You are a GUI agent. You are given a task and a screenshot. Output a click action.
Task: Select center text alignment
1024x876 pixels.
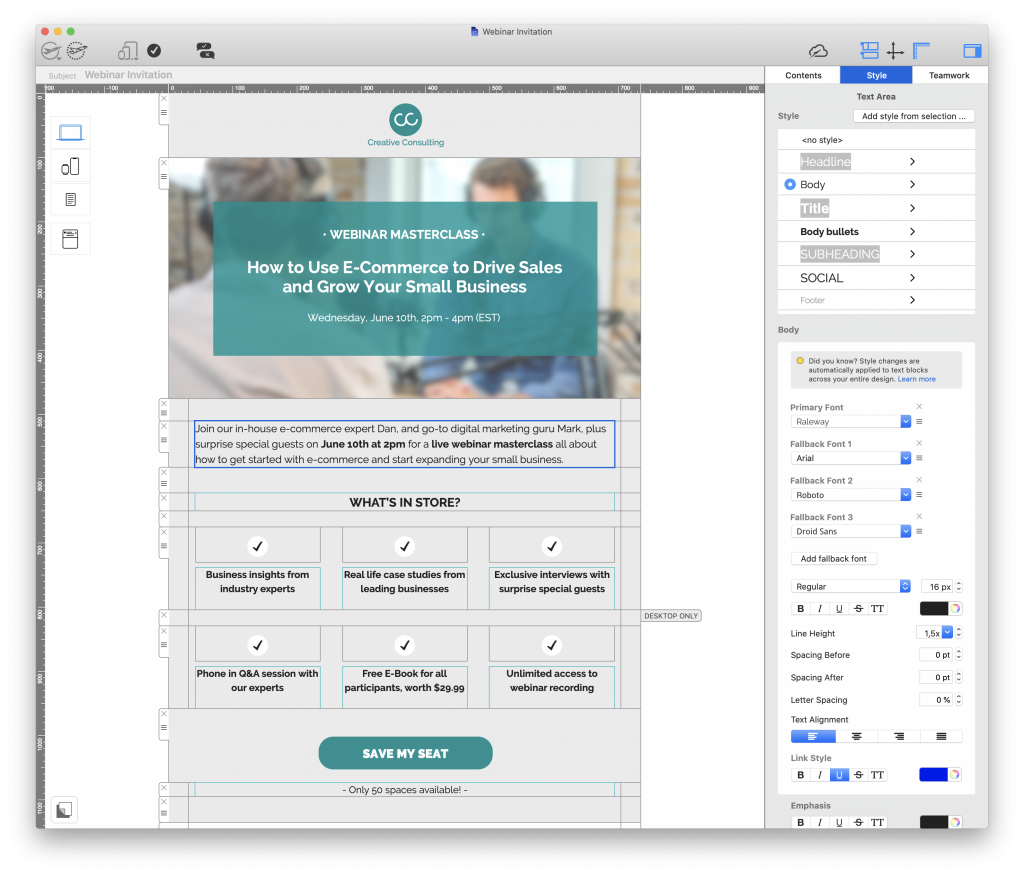[x=856, y=736]
